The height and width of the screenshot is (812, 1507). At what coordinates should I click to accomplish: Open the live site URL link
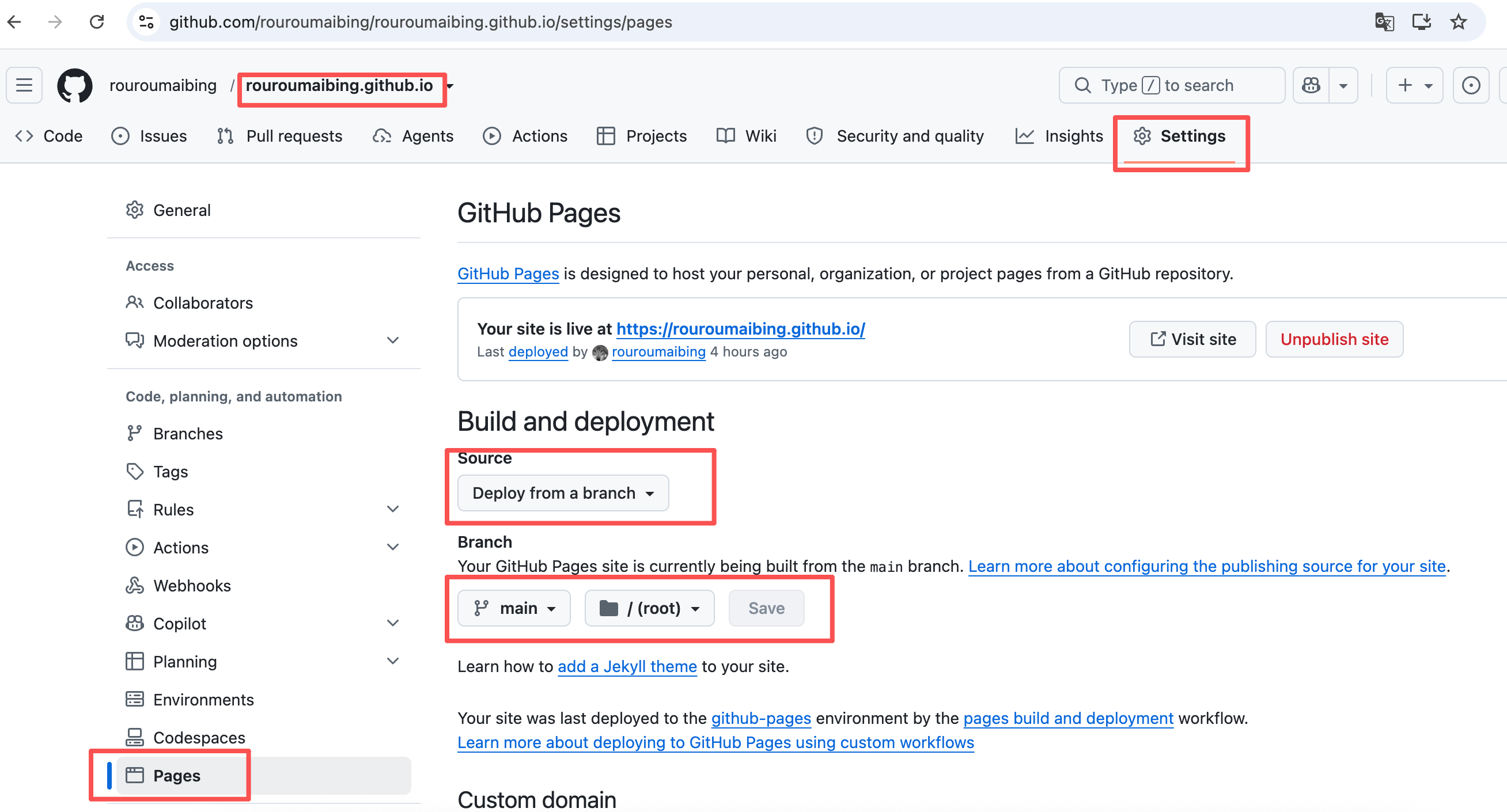point(741,329)
